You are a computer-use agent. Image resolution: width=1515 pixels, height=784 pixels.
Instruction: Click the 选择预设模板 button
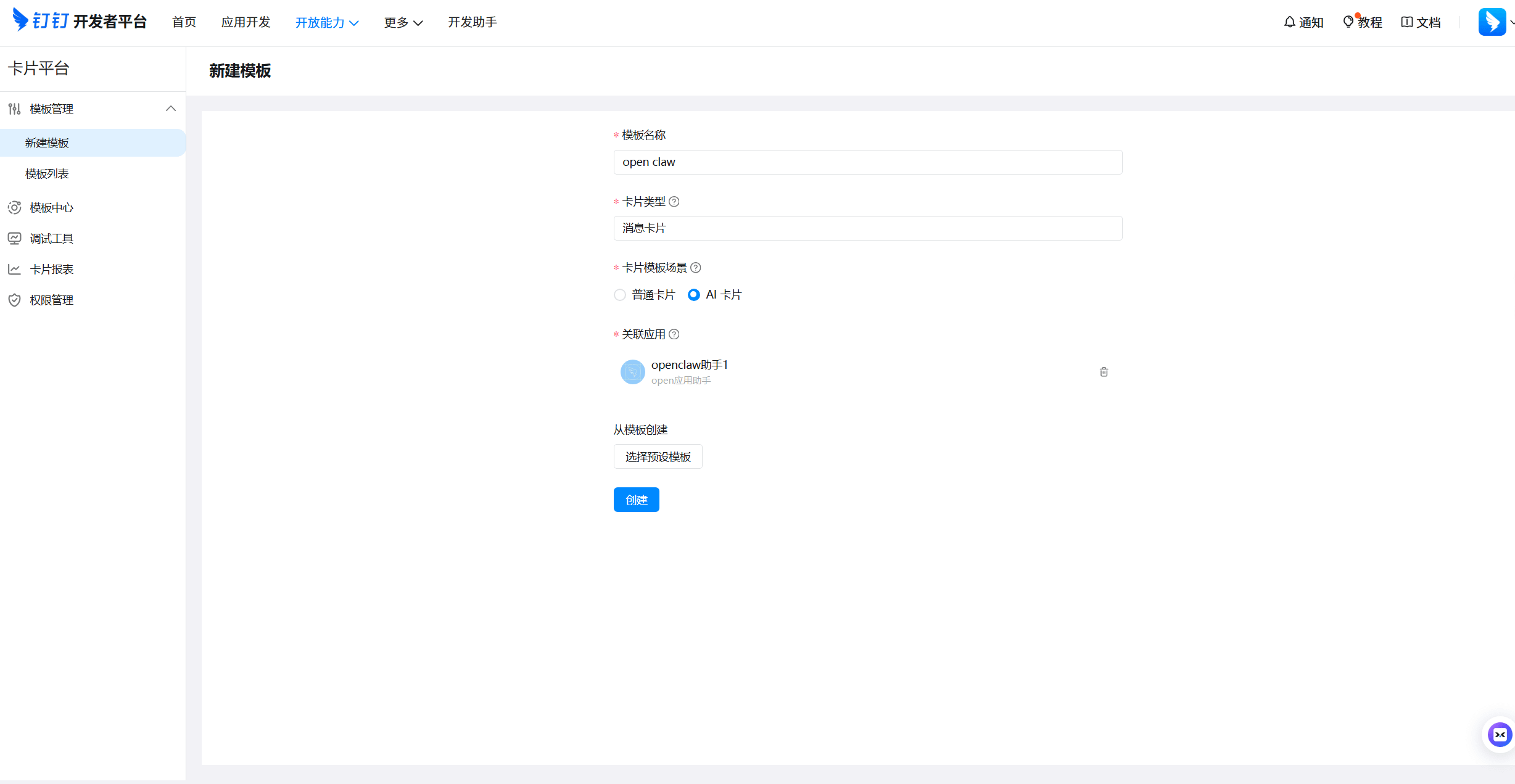[658, 456]
